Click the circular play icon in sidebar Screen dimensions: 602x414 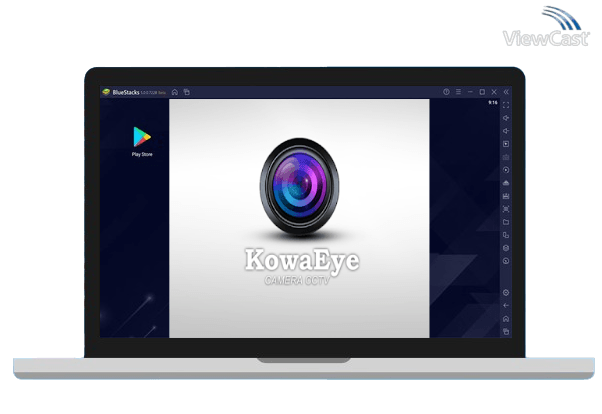[506, 170]
